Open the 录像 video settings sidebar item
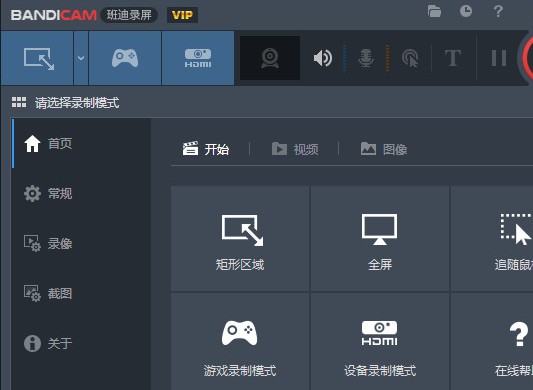The height and width of the screenshot is (390, 533). pos(82,243)
